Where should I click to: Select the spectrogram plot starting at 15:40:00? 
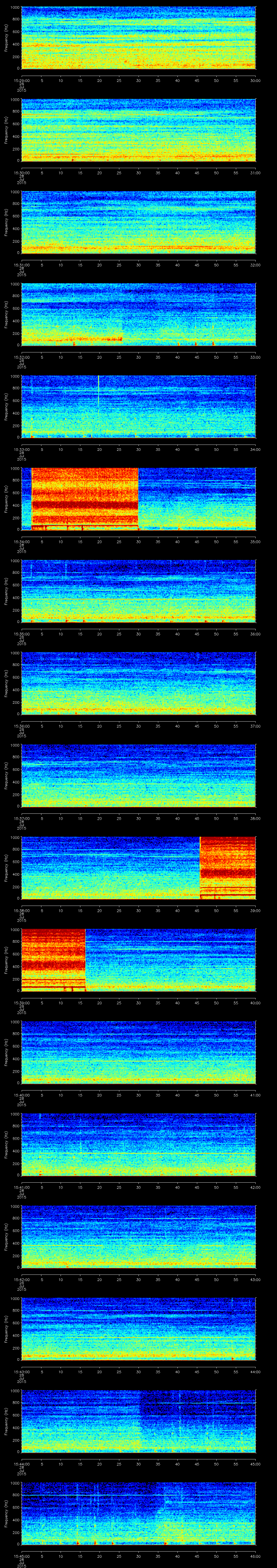tap(138, 1052)
